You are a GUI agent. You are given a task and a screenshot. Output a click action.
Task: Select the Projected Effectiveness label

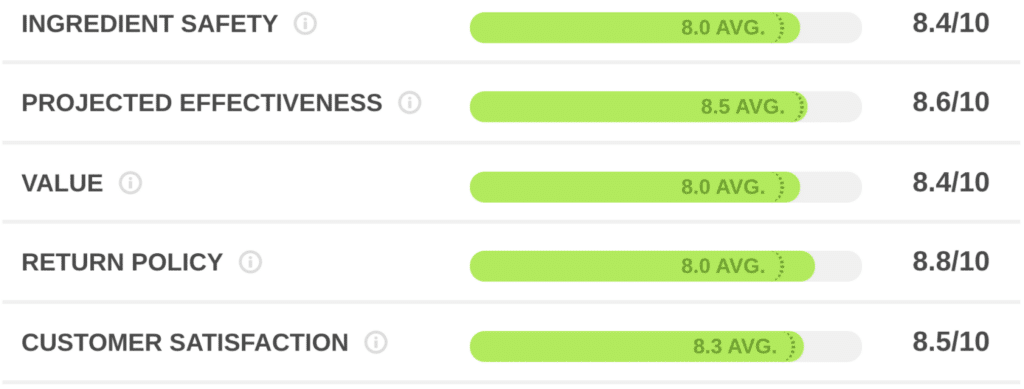(x=202, y=103)
